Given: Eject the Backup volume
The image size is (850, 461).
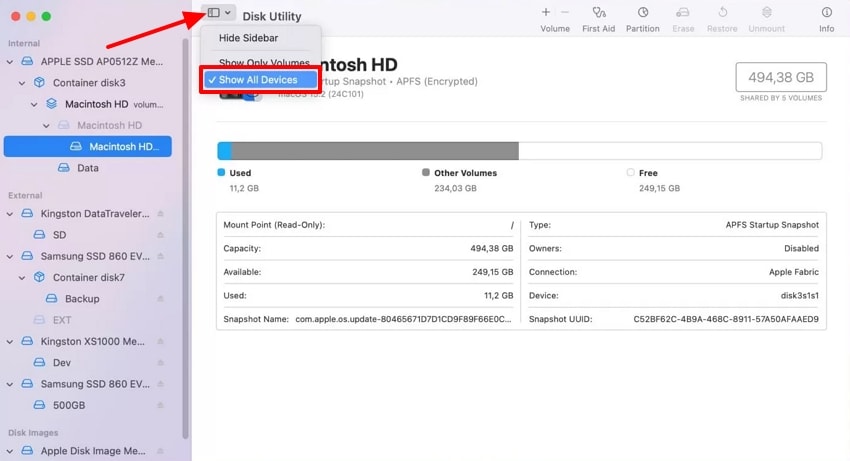Looking at the screenshot, I should [160, 298].
